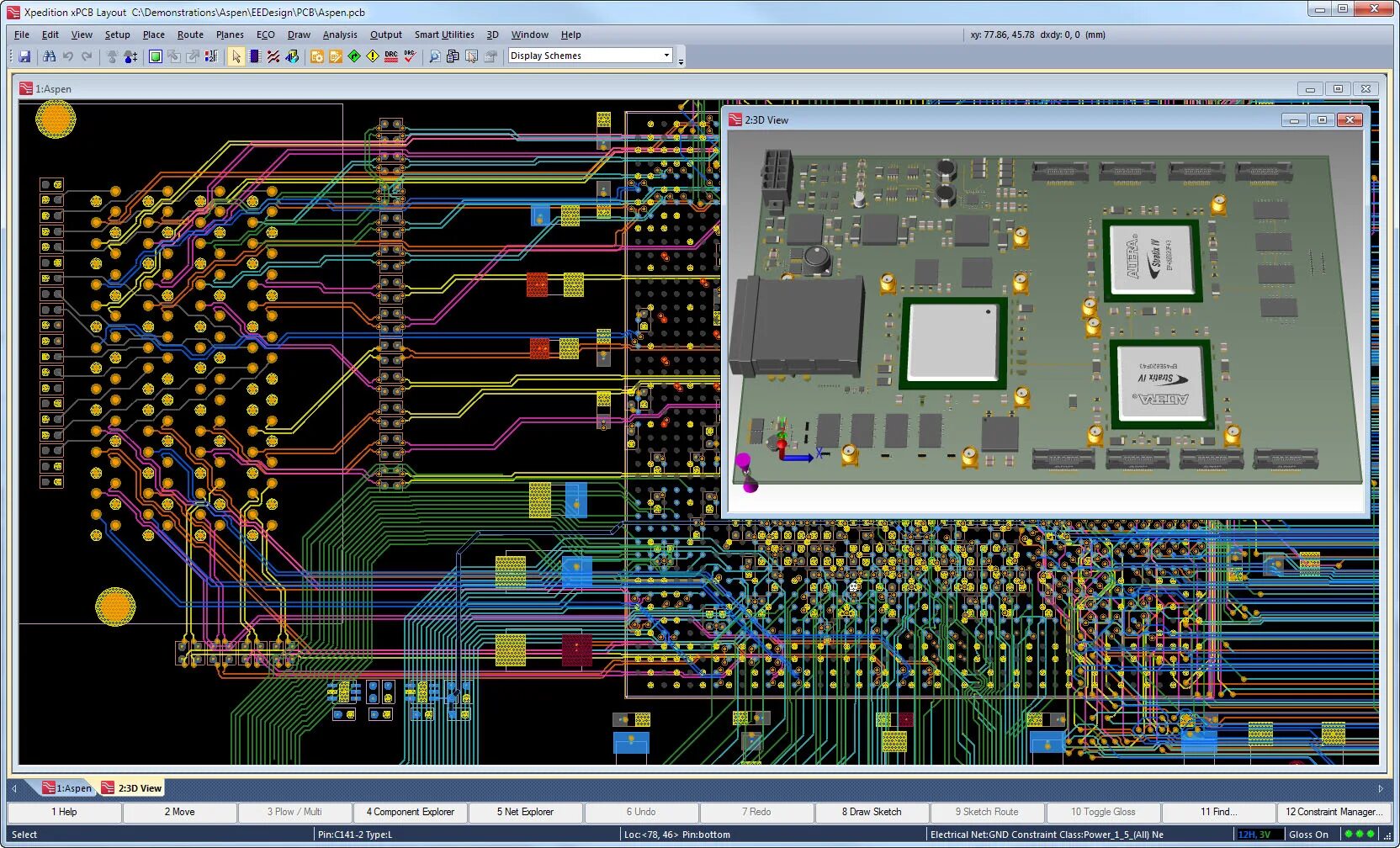Toggle Route mode with the red traces icon
The image size is (1400, 848).
273,56
